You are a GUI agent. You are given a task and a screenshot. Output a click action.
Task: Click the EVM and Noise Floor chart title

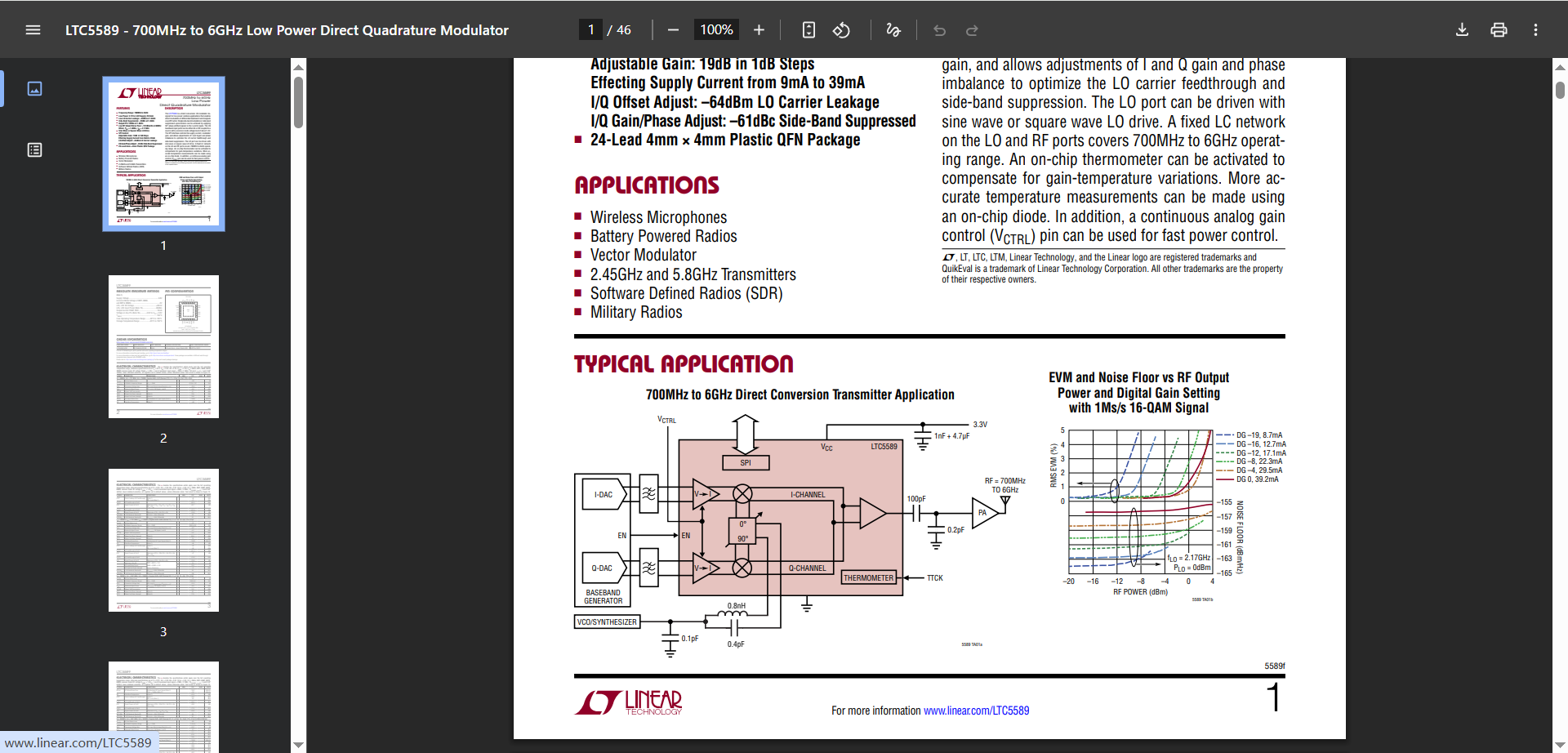coord(1138,393)
